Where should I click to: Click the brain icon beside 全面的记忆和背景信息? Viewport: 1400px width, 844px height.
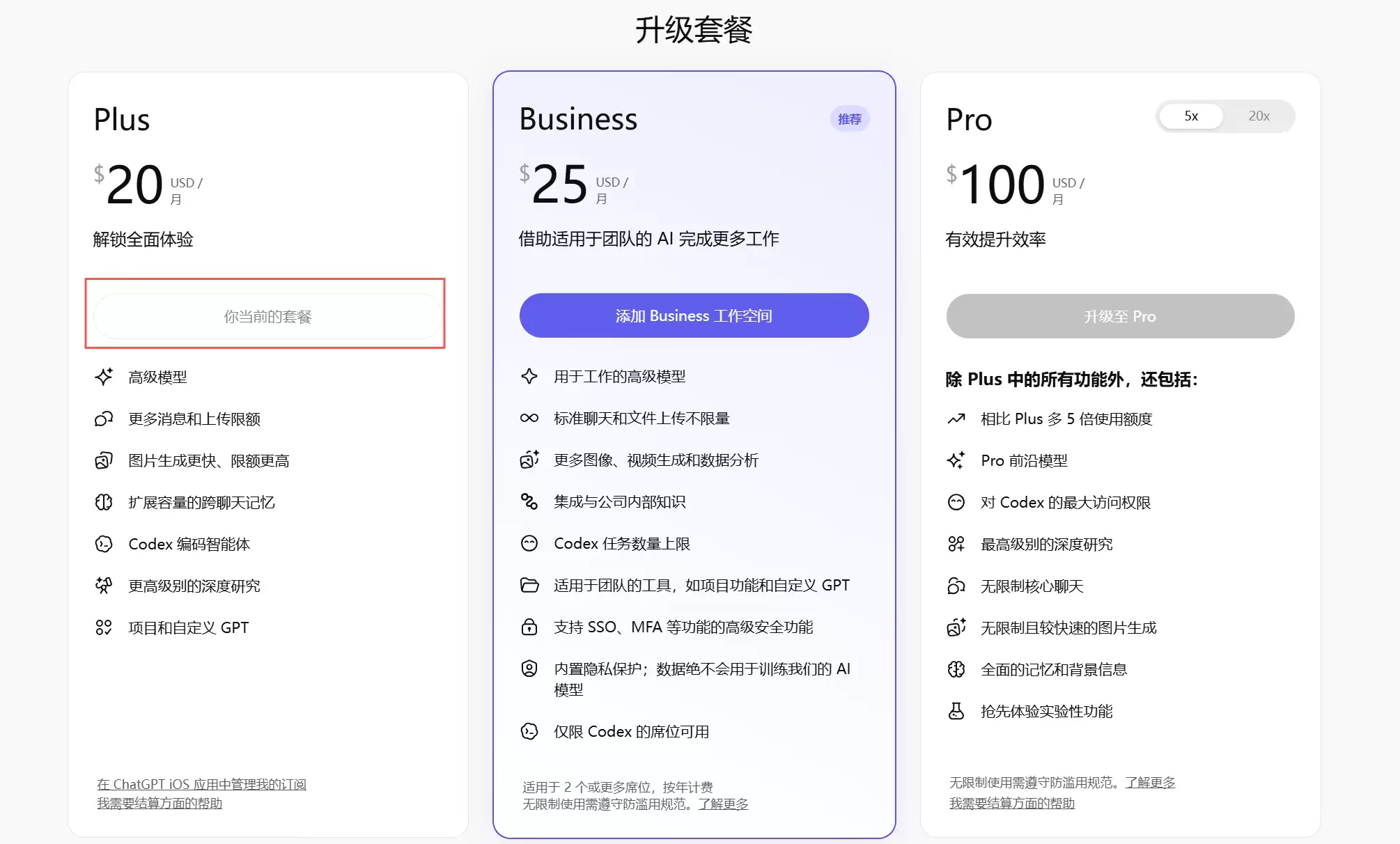(956, 669)
